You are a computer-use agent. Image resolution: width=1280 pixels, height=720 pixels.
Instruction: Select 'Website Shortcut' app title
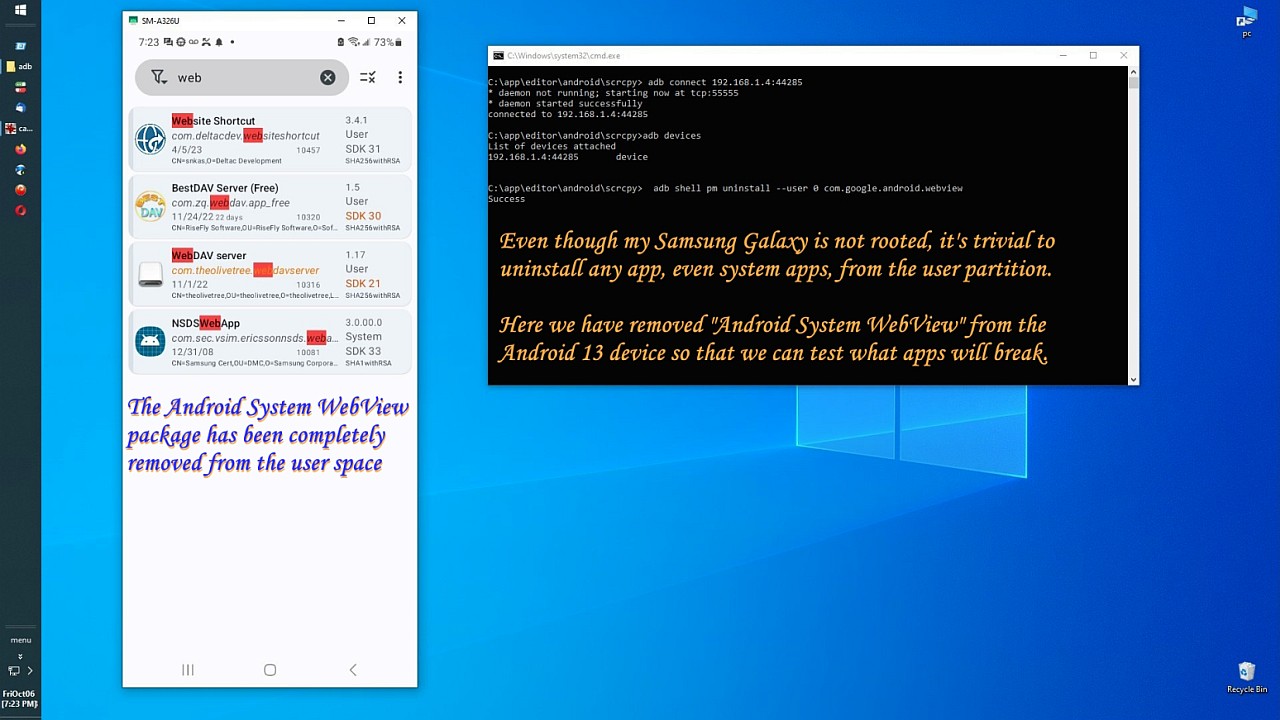click(213, 121)
